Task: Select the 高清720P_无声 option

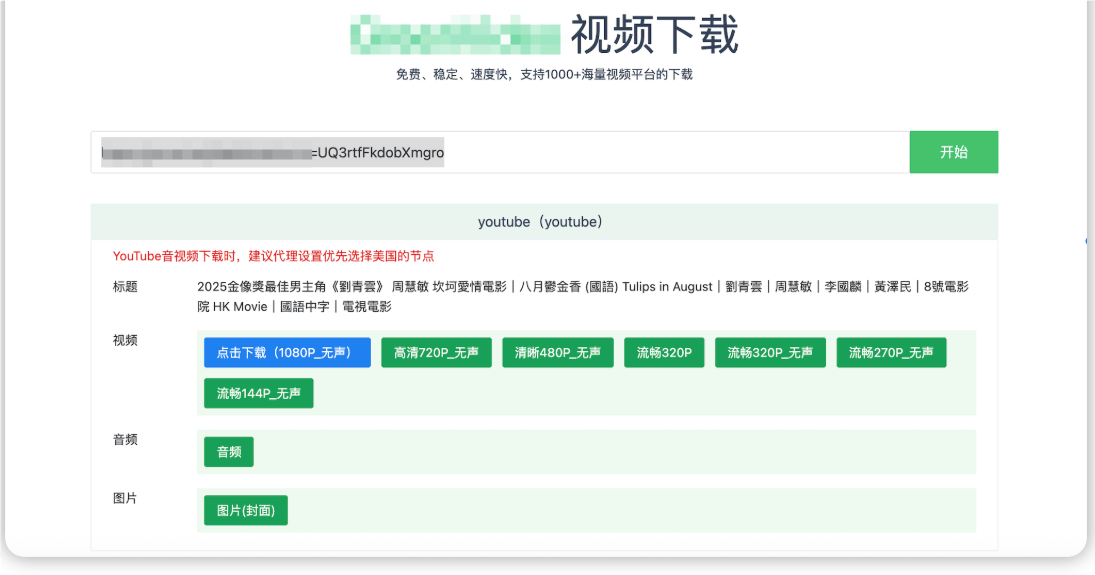Action: coord(436,352)
